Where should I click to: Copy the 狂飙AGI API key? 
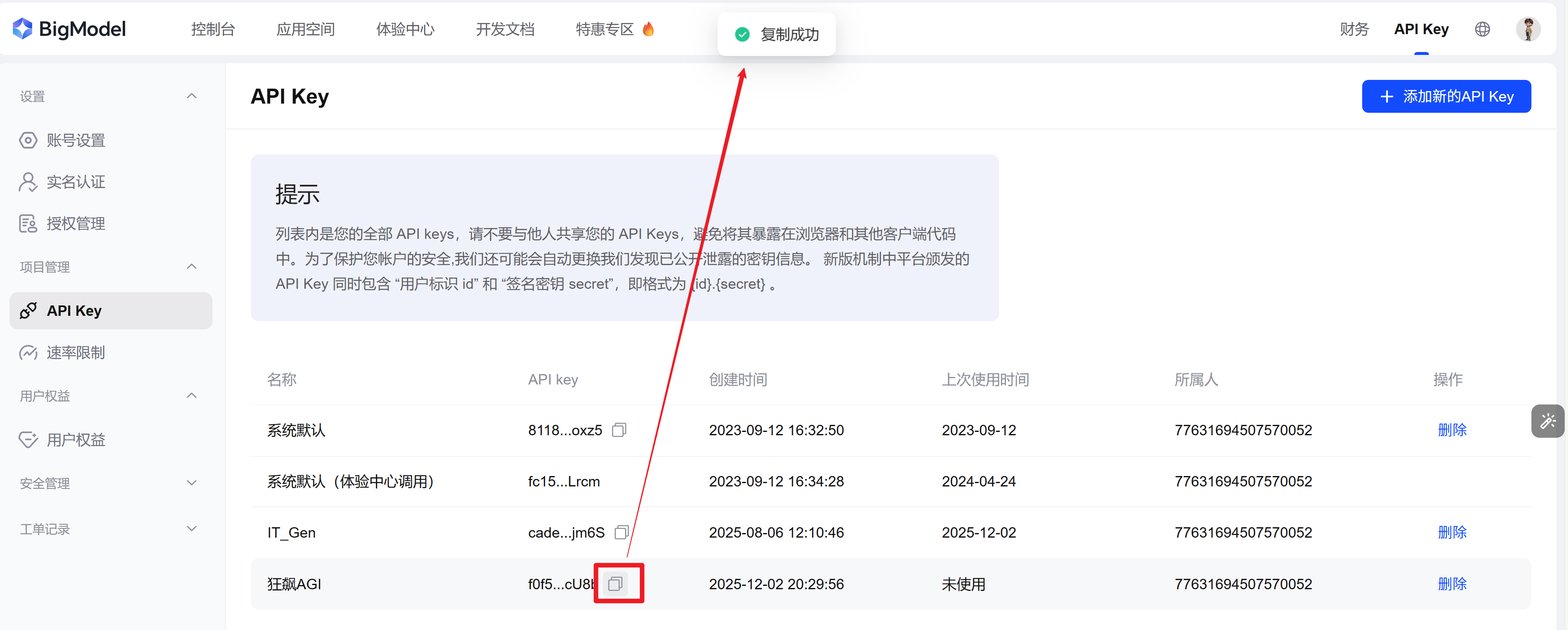click(615, 584)
